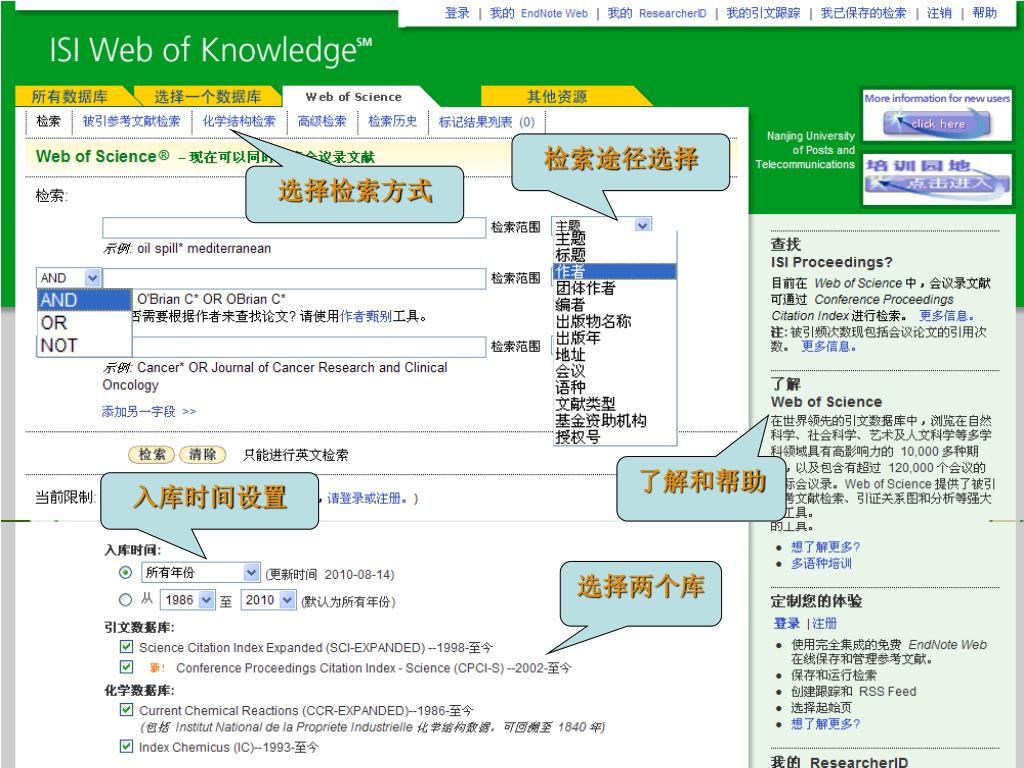The width and height of the screenshot is (1024, 768).
Task: Open the 高级检索 sub-tab
Action: pyautogui.click(x=322, y=121)
